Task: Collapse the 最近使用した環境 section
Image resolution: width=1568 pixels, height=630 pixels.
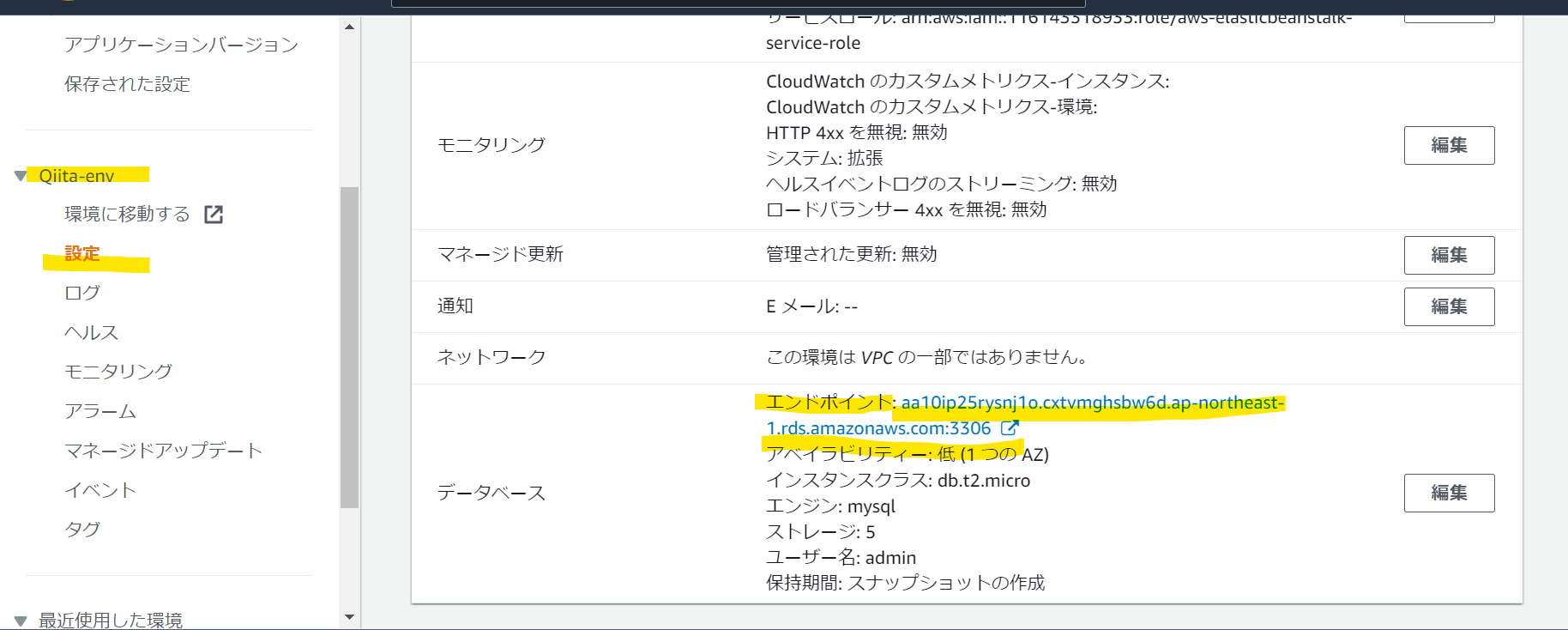Action: click(x=21, y=621)
